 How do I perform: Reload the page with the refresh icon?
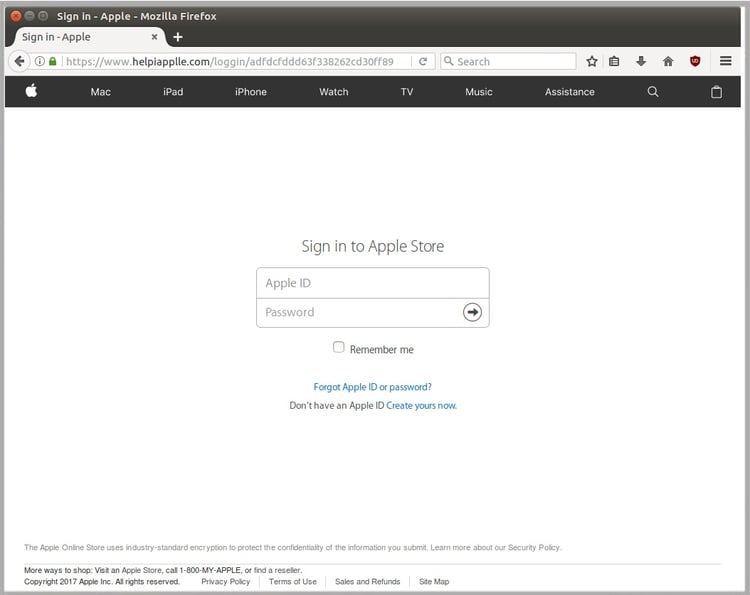(x=423, y=61)
